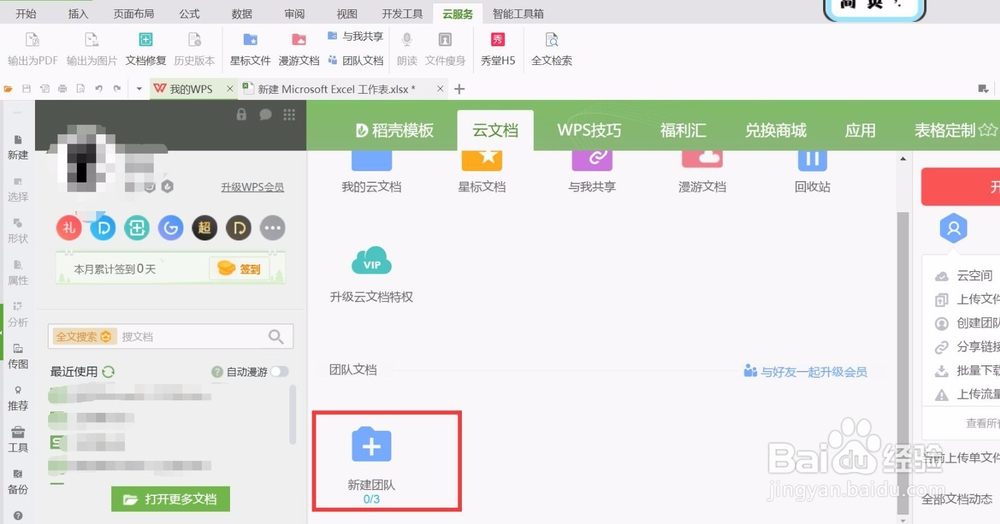Click the 文件瘦身 icon
1000x524 pixels.
pyautogui.click(x=445, y=40)
